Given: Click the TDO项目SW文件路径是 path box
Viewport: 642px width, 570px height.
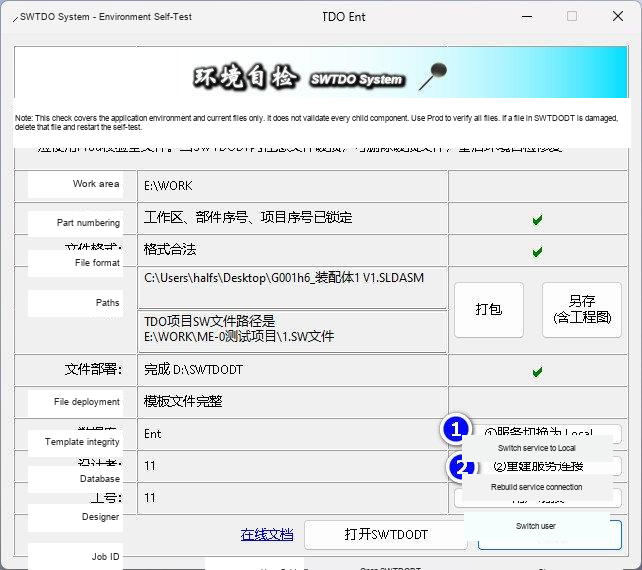Looking at the screenshot, I should click(x=292, y=331).
